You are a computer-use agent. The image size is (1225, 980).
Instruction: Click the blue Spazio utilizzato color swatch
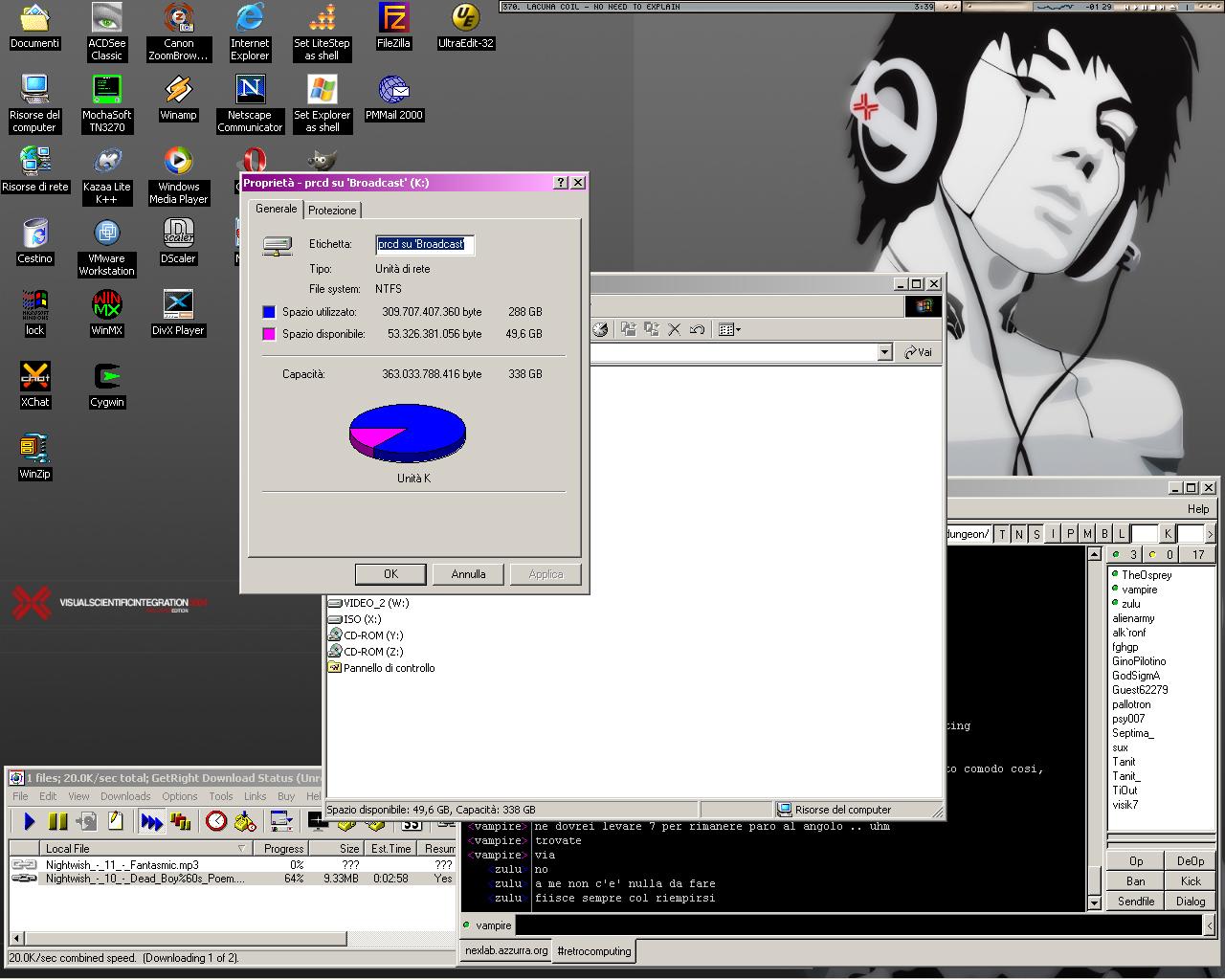click(269, 312)
